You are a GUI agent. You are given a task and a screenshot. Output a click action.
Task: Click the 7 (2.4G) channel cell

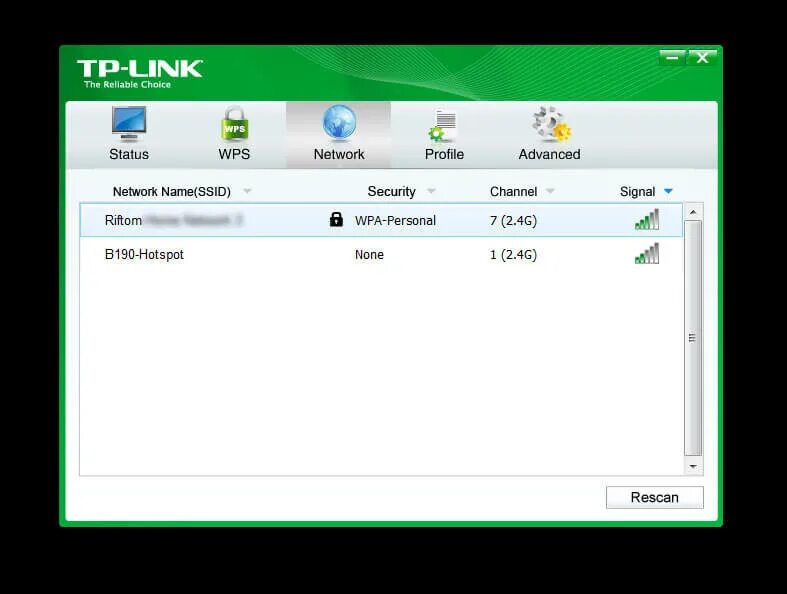513,220
